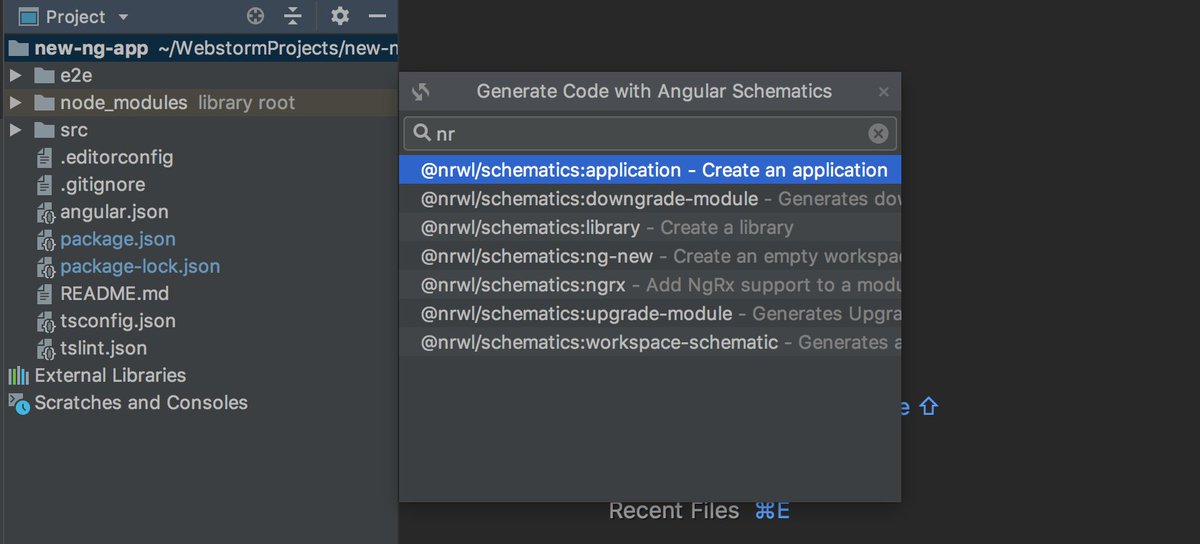Choose @nrwl/schematics:ngrx schematic
Screen dimensions: 1200x544
pos(650,285)
